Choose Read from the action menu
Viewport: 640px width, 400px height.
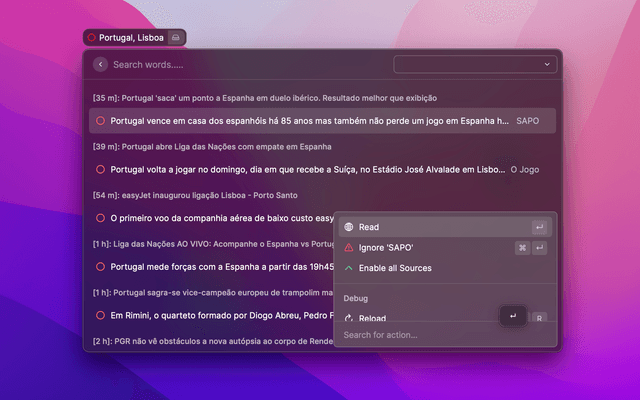click(420, 227)
